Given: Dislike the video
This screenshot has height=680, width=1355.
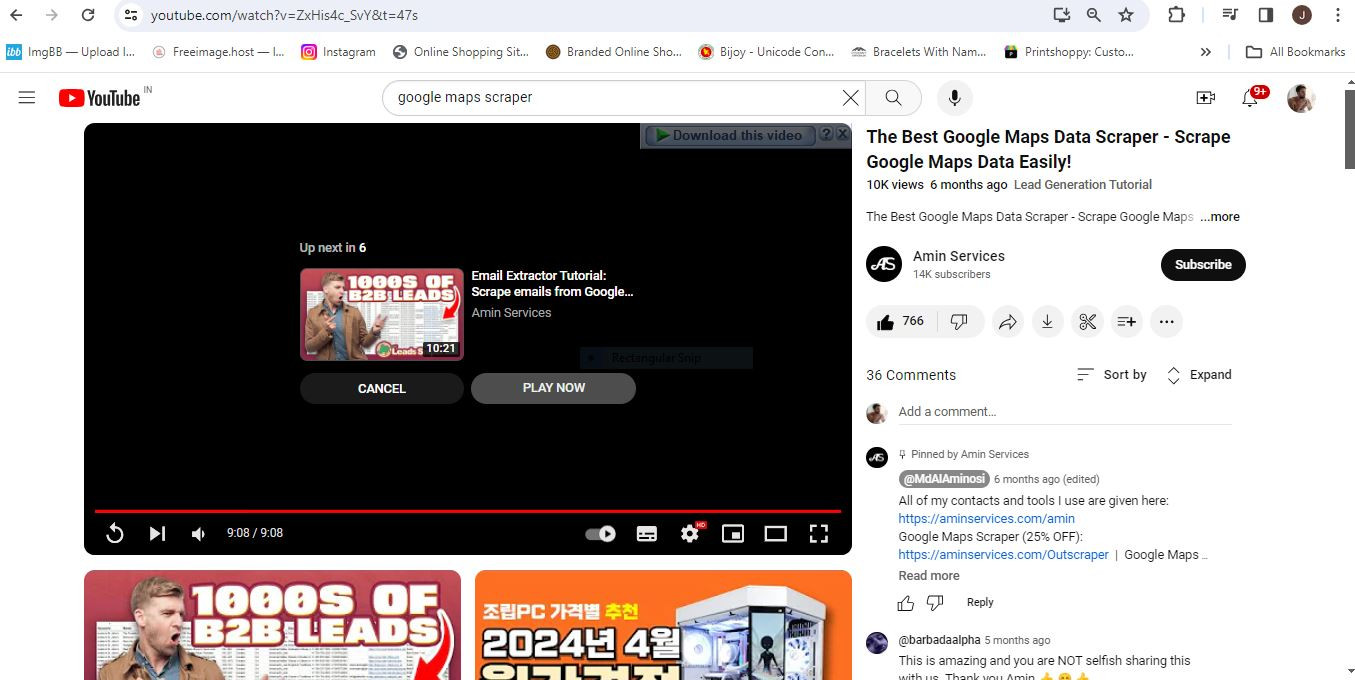Looking at the screenshot, I should point(959,321).
